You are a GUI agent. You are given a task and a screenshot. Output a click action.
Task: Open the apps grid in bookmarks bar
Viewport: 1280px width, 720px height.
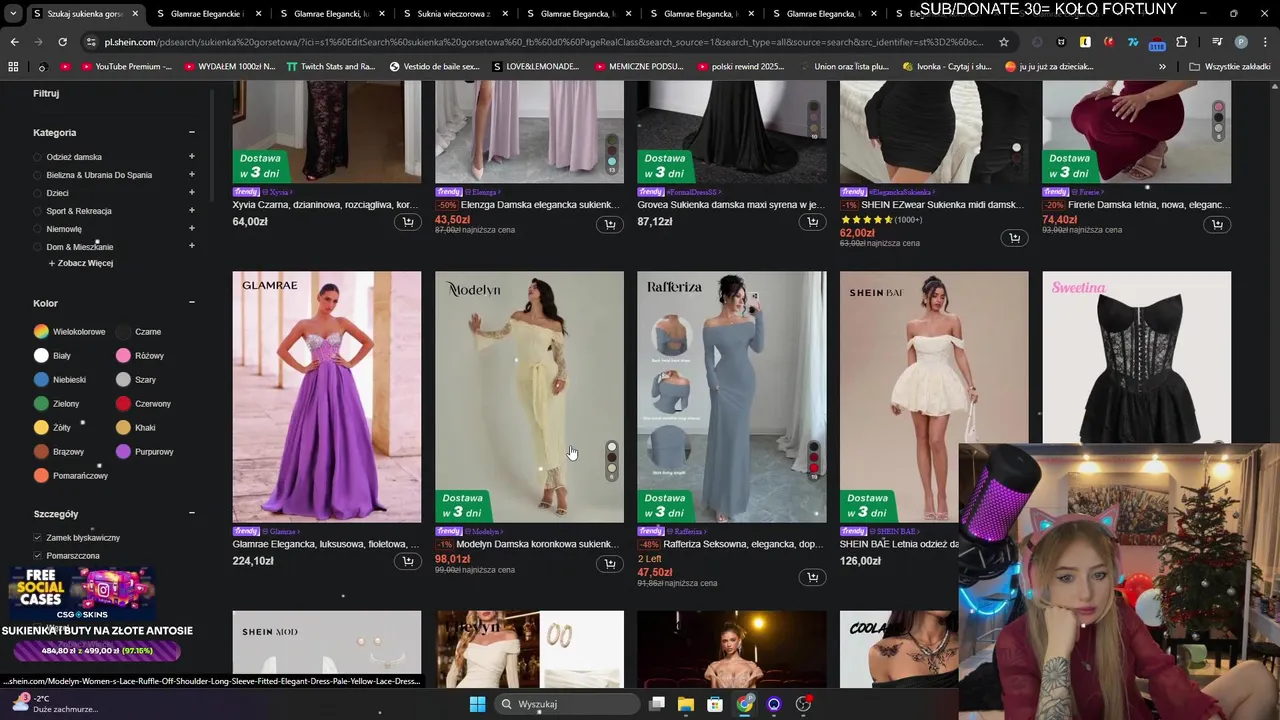[x=13, y=67]
